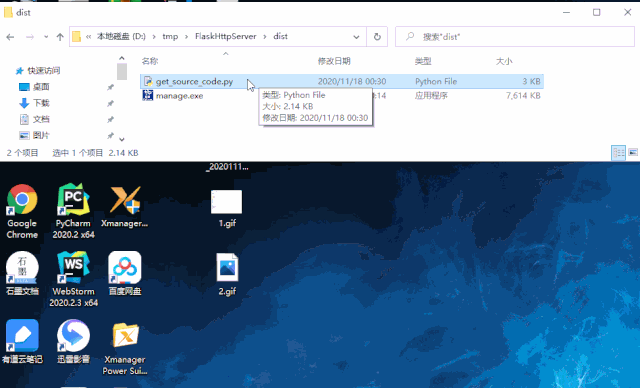Click navigation pane scroll up arrow
Screen dimensions: 640x388
[122, 58]
